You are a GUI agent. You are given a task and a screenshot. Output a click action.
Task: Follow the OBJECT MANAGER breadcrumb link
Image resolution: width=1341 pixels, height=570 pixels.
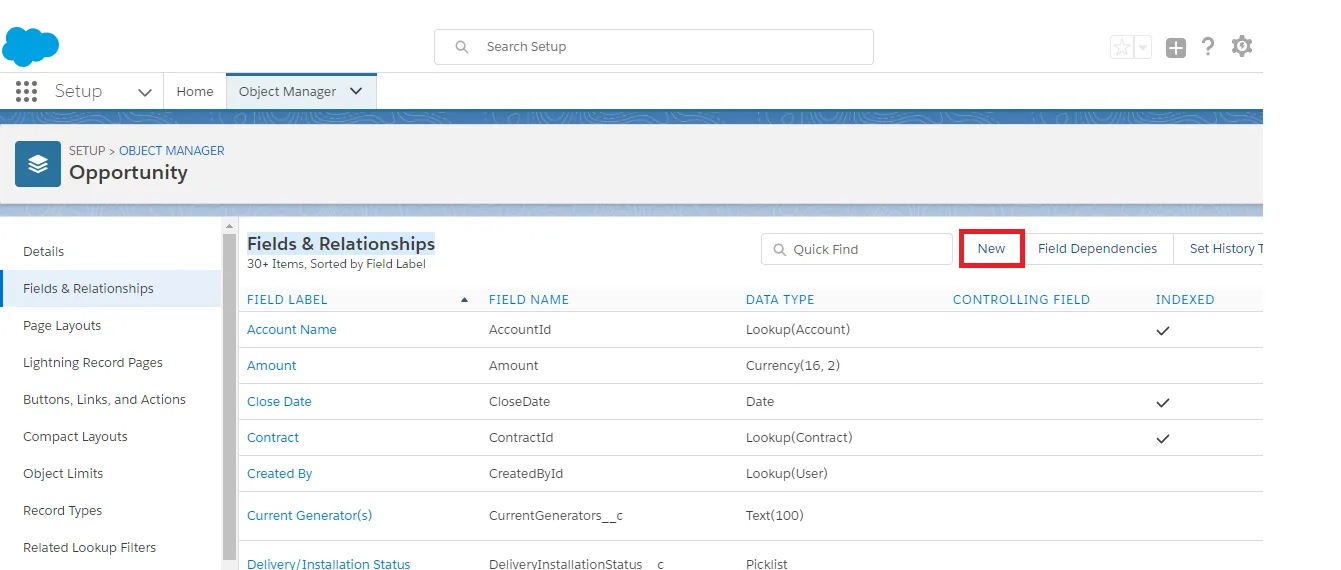(x=172, y=150)
